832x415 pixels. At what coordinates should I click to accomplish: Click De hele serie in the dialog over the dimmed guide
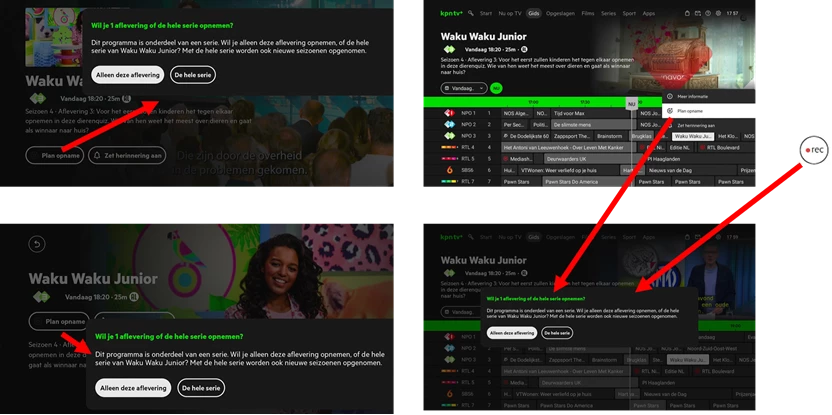coord(557,333)
